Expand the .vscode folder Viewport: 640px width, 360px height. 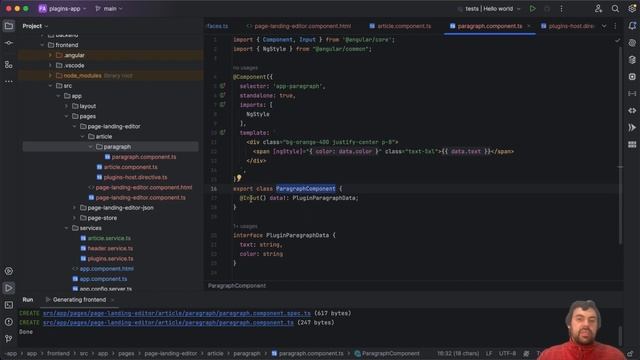coord(51,65)
